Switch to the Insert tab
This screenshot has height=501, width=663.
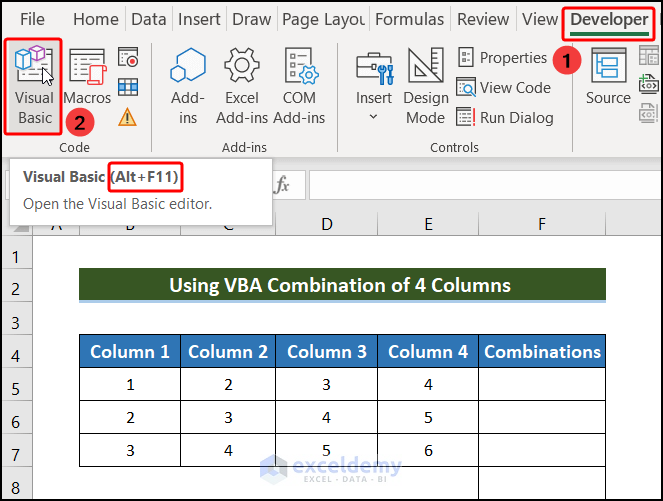(x=199, y=19)
